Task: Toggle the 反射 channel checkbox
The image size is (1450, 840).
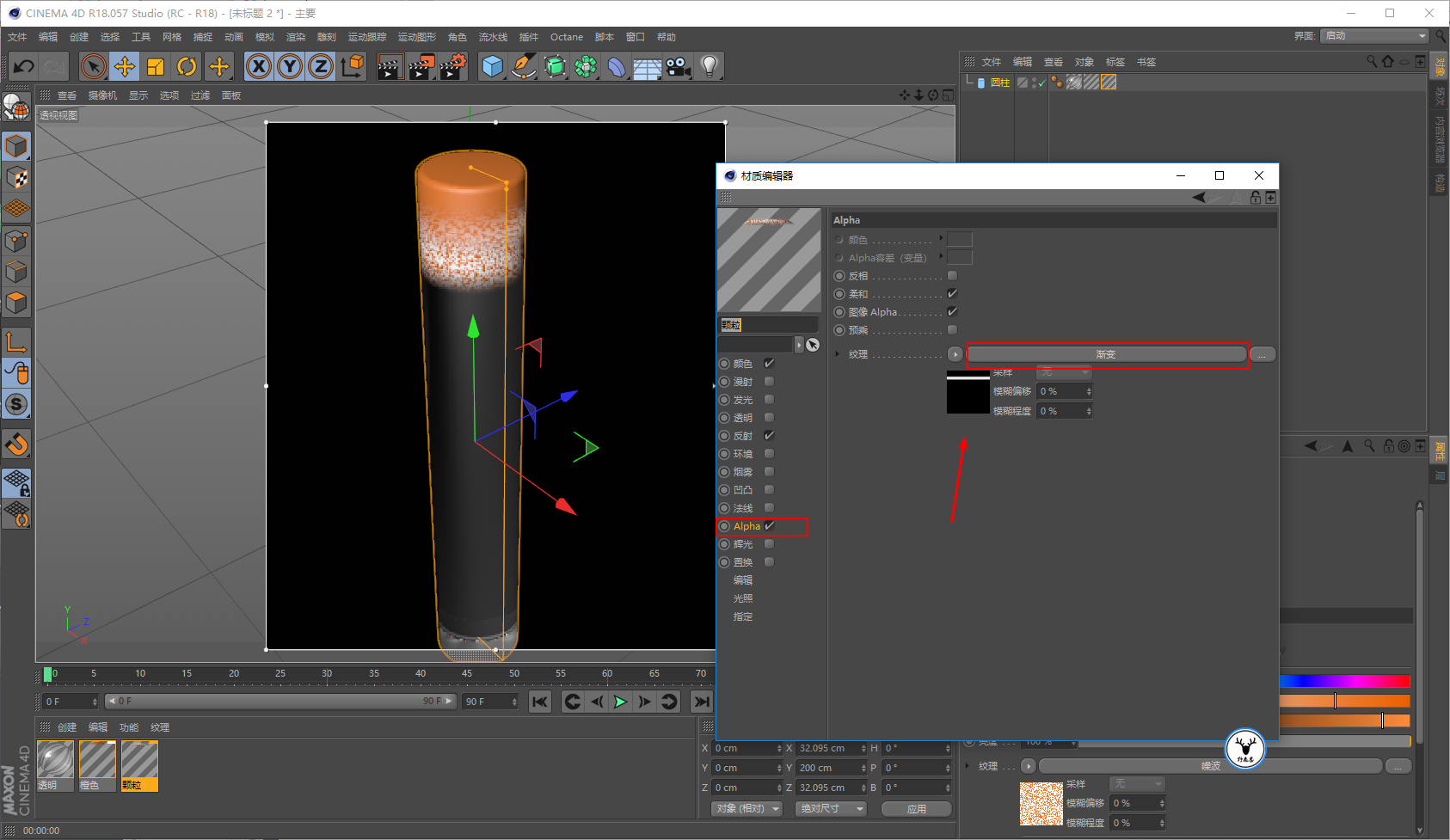Action: (x=770, y=436)
